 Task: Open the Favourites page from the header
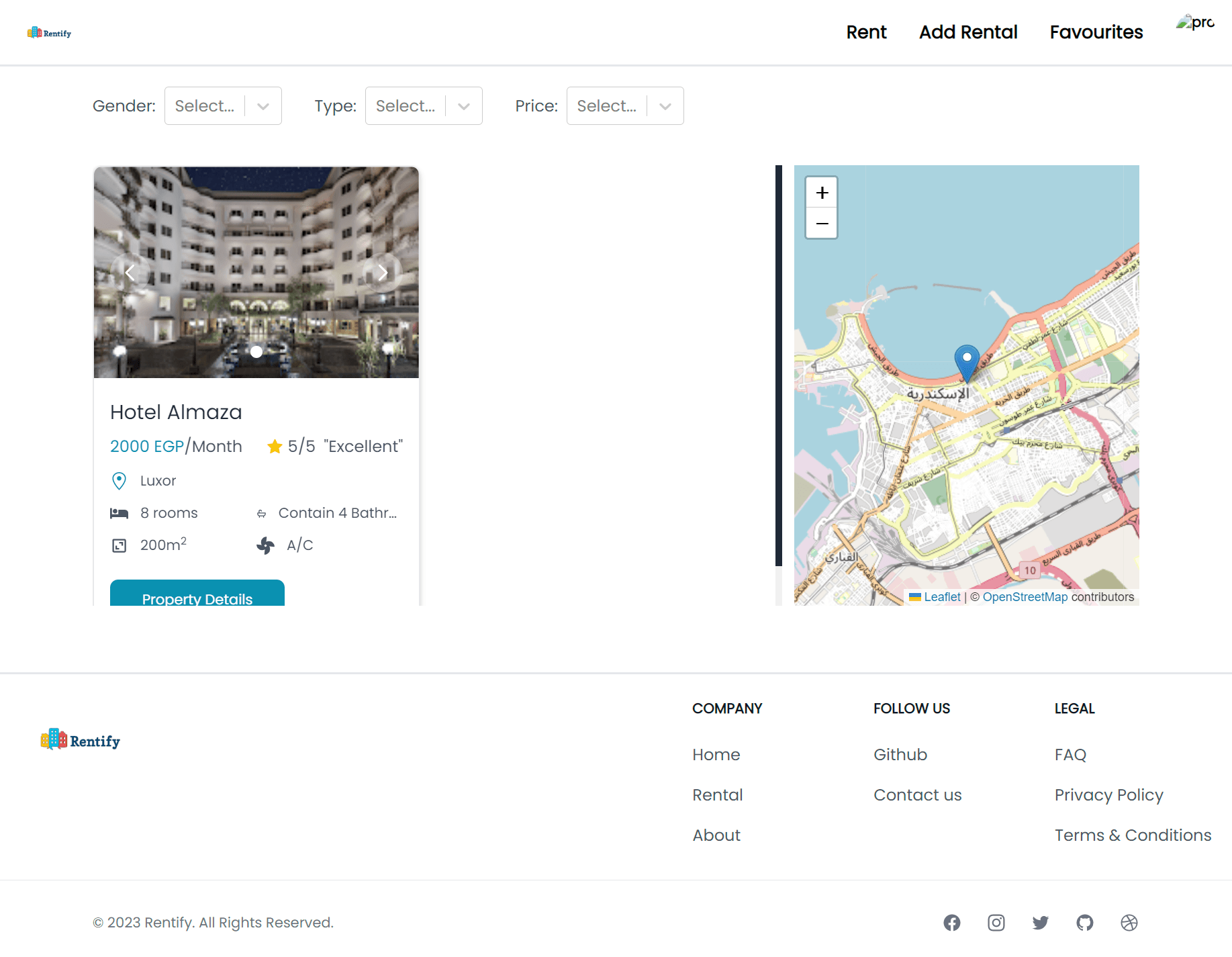(1096, 32)
